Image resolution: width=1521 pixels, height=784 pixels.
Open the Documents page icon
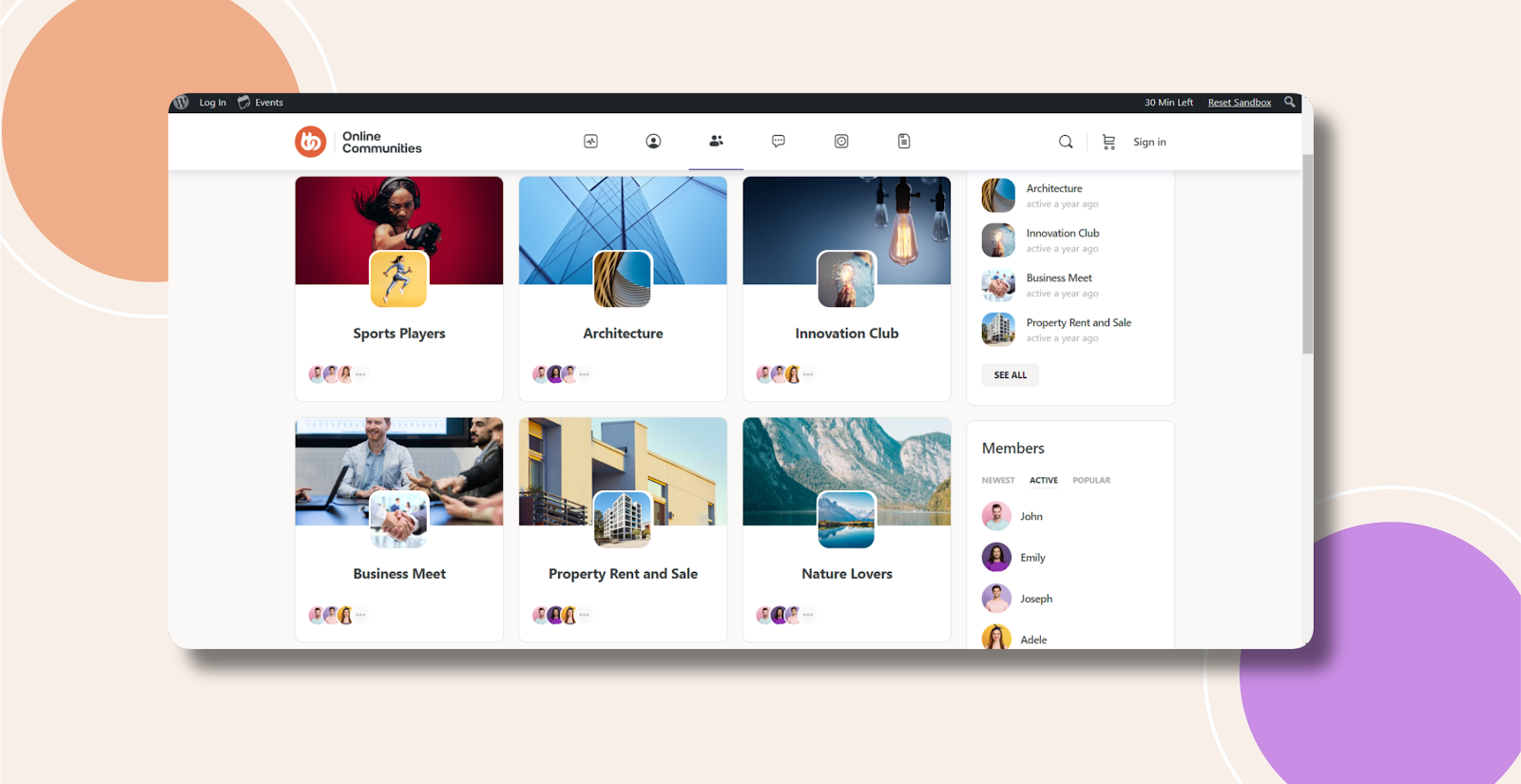click(x=904, y=142)
